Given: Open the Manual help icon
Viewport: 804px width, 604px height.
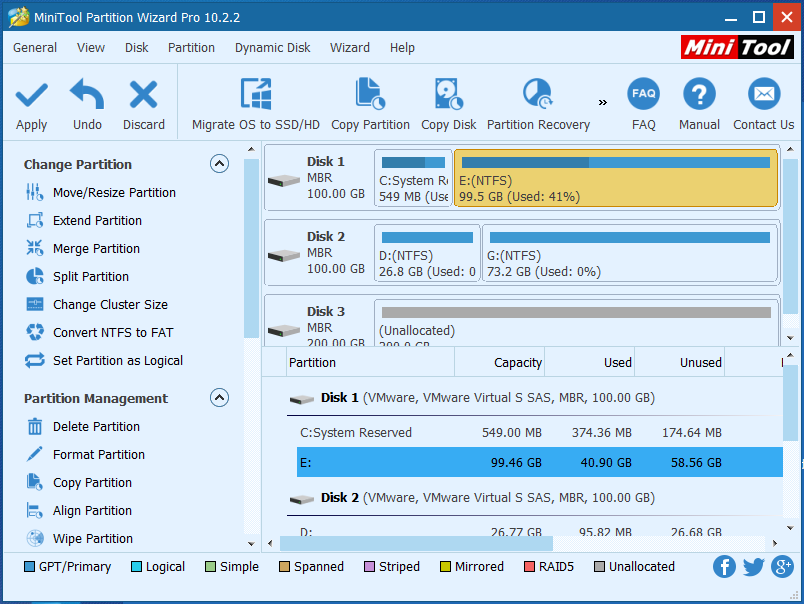Looking at the screenshot, I should (699, 94).
